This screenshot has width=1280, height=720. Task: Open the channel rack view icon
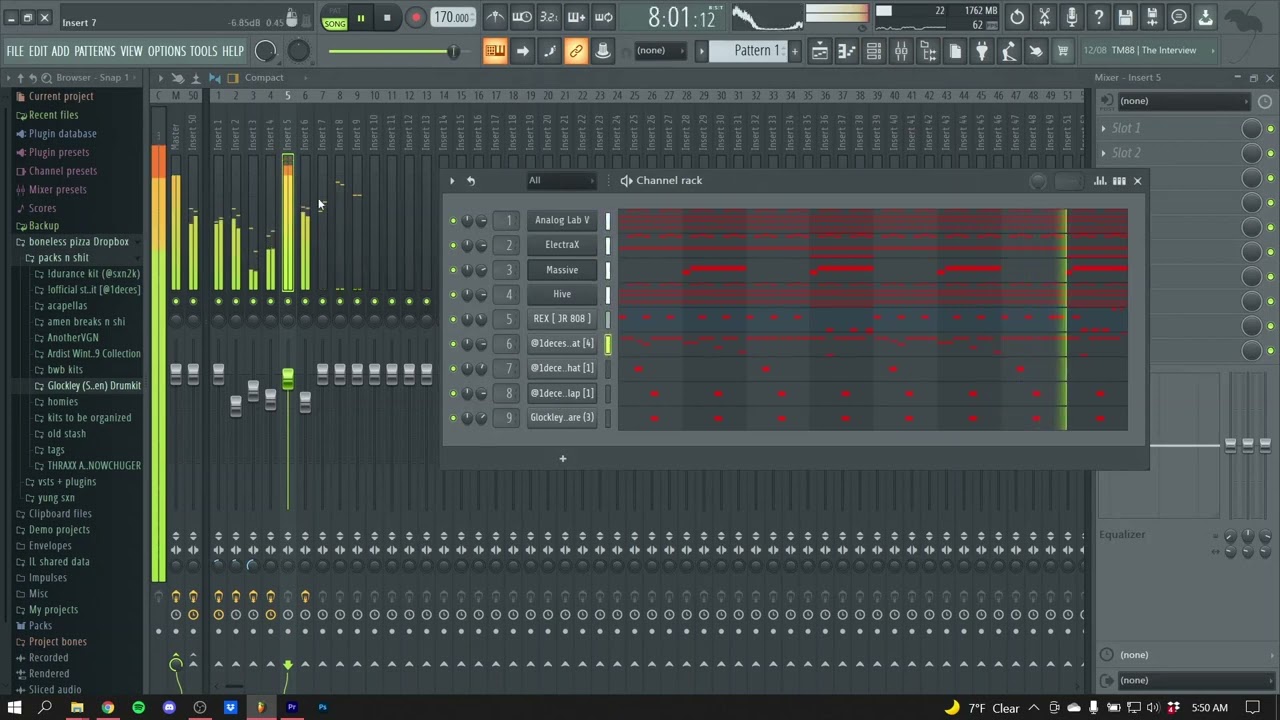coord(874,51)
